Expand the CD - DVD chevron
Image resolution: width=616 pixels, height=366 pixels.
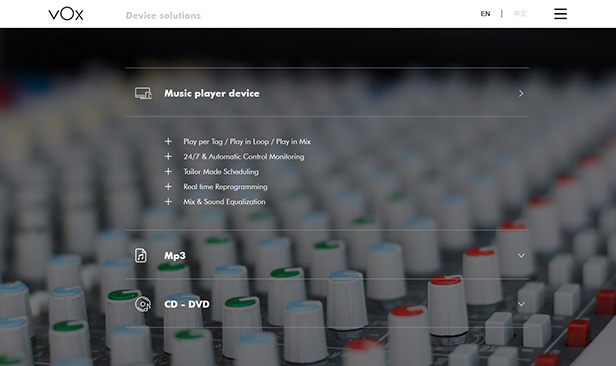521,304
